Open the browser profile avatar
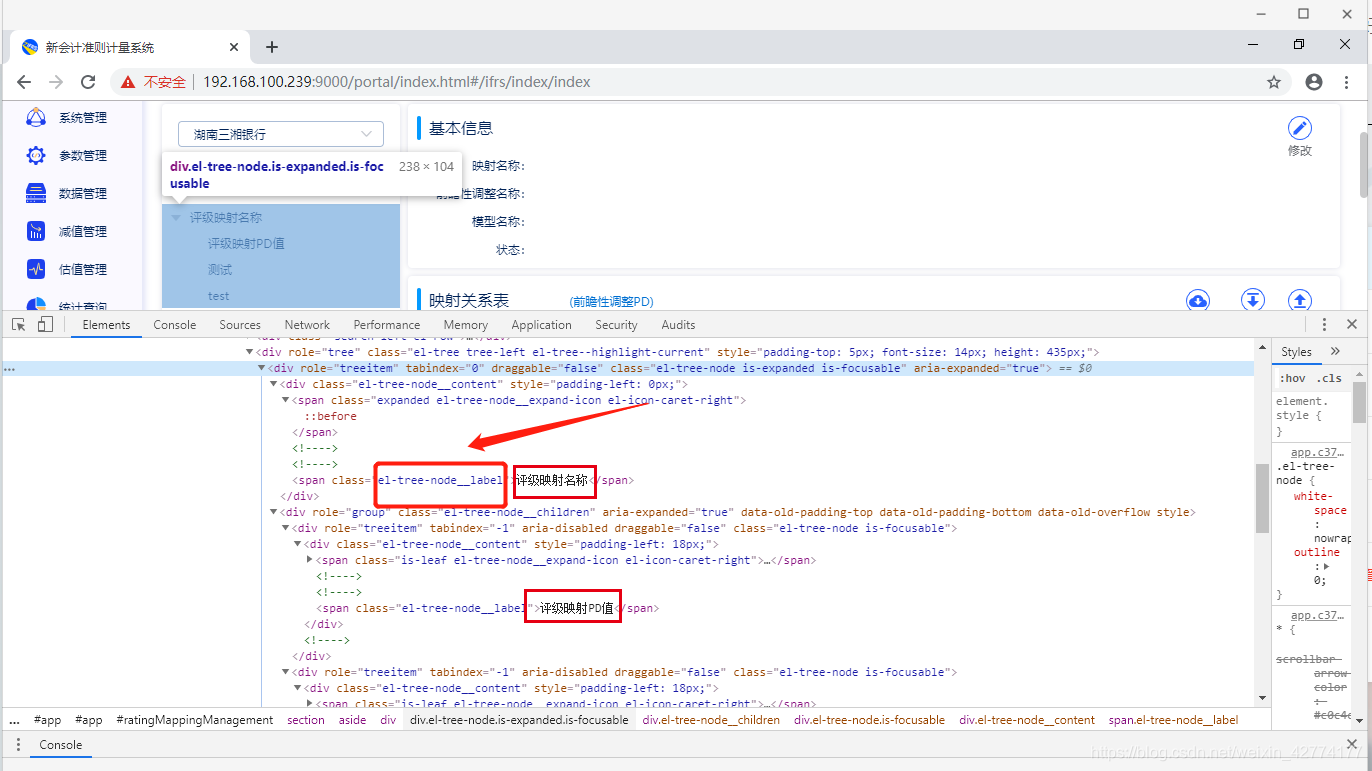Viewport: 1372px width, 771px height. pos(1314,82)
